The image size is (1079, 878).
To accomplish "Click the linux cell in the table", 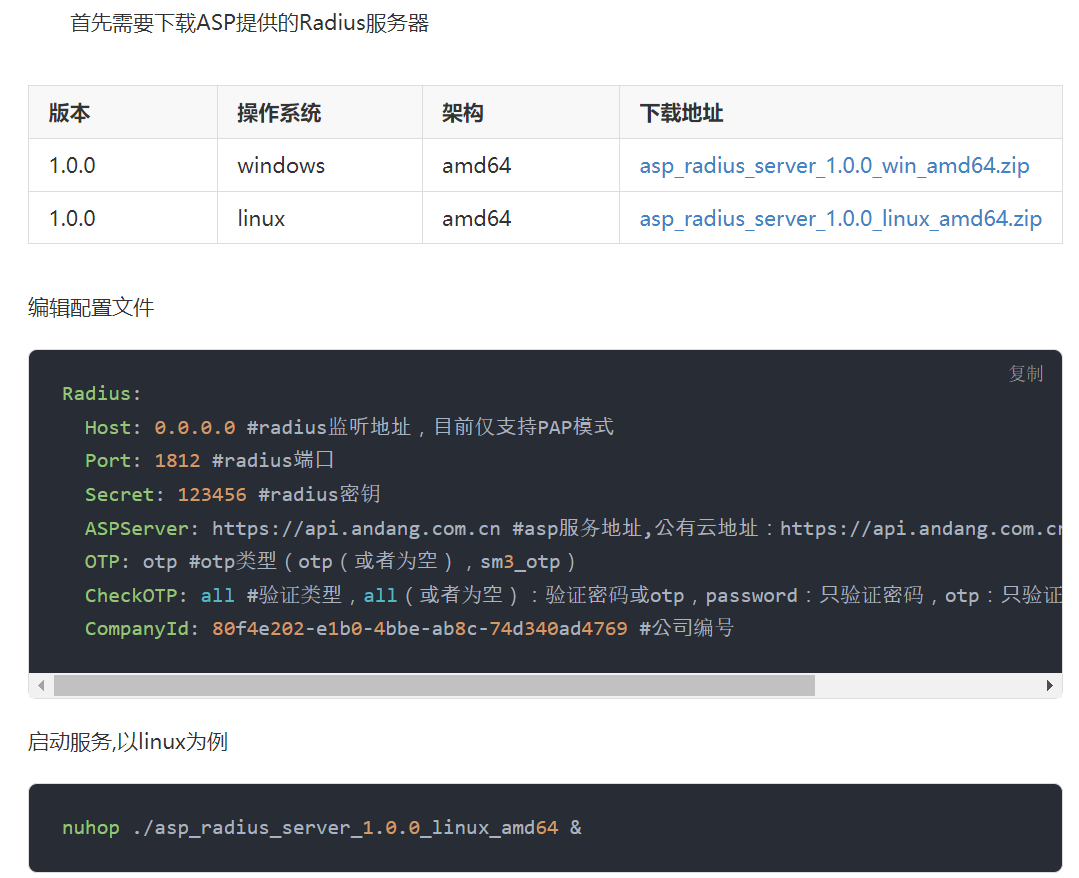I will 261,219.
